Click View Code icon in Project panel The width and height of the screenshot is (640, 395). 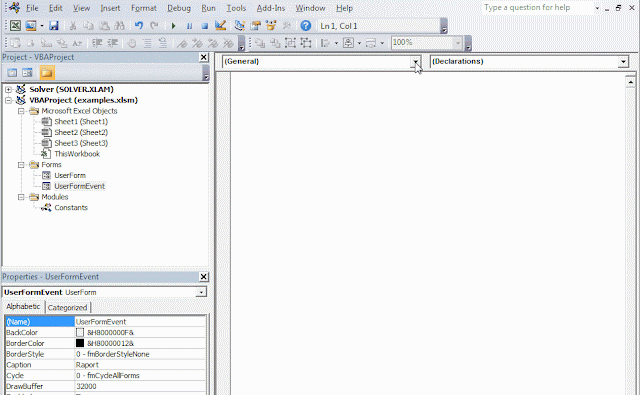coord(12,73)
